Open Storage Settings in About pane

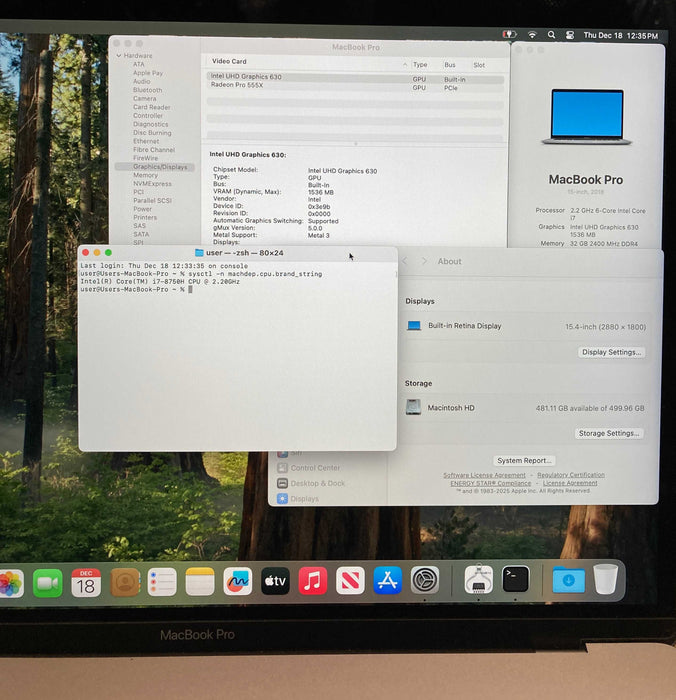tap(609, 433)
